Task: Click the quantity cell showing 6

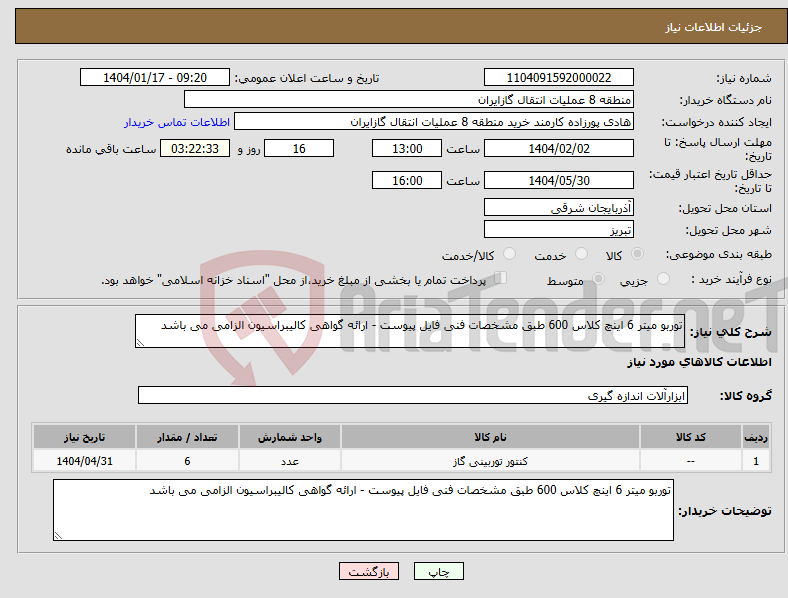Action: point(187,461)
